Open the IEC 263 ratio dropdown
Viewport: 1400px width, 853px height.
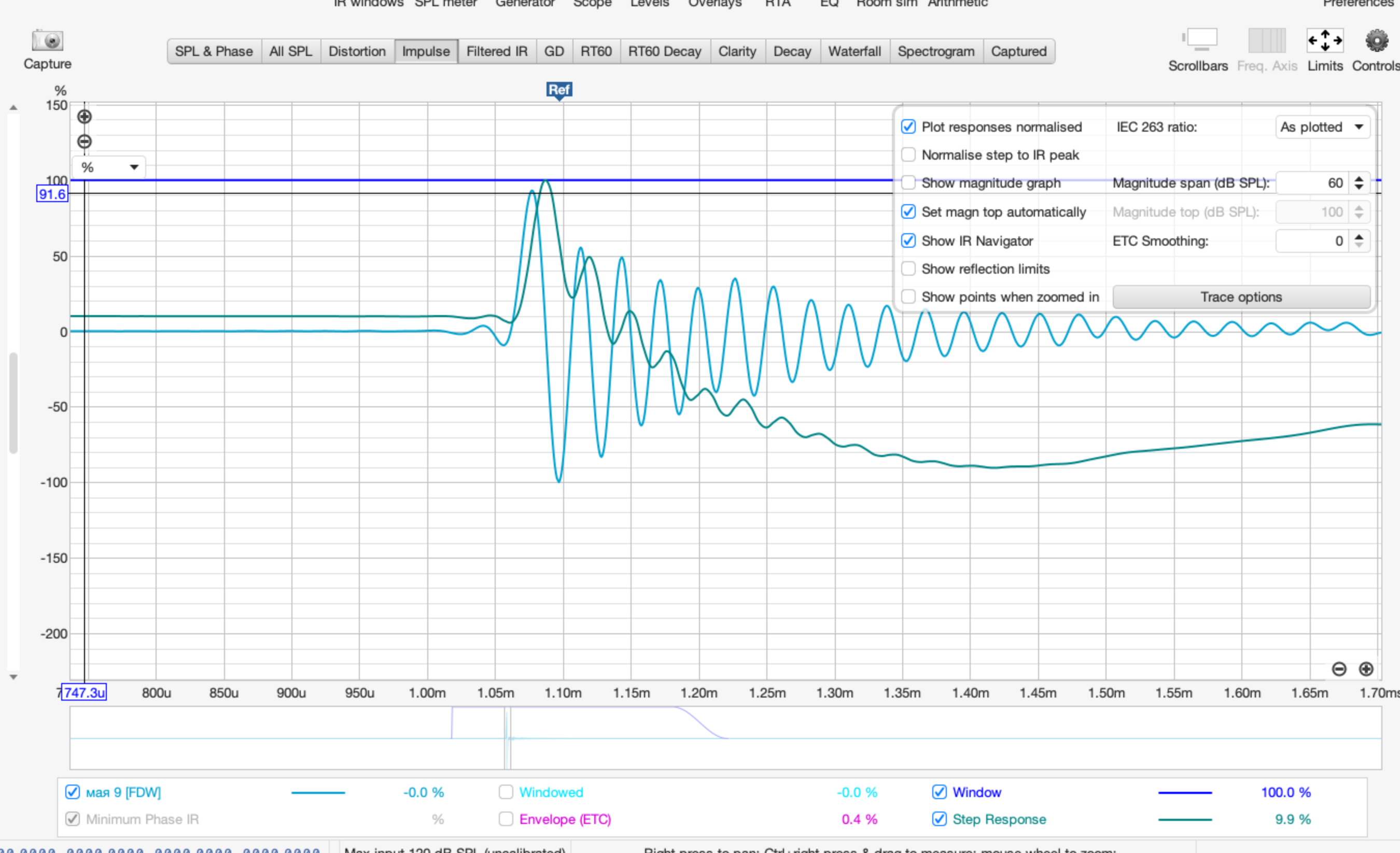coord(1322,126)
